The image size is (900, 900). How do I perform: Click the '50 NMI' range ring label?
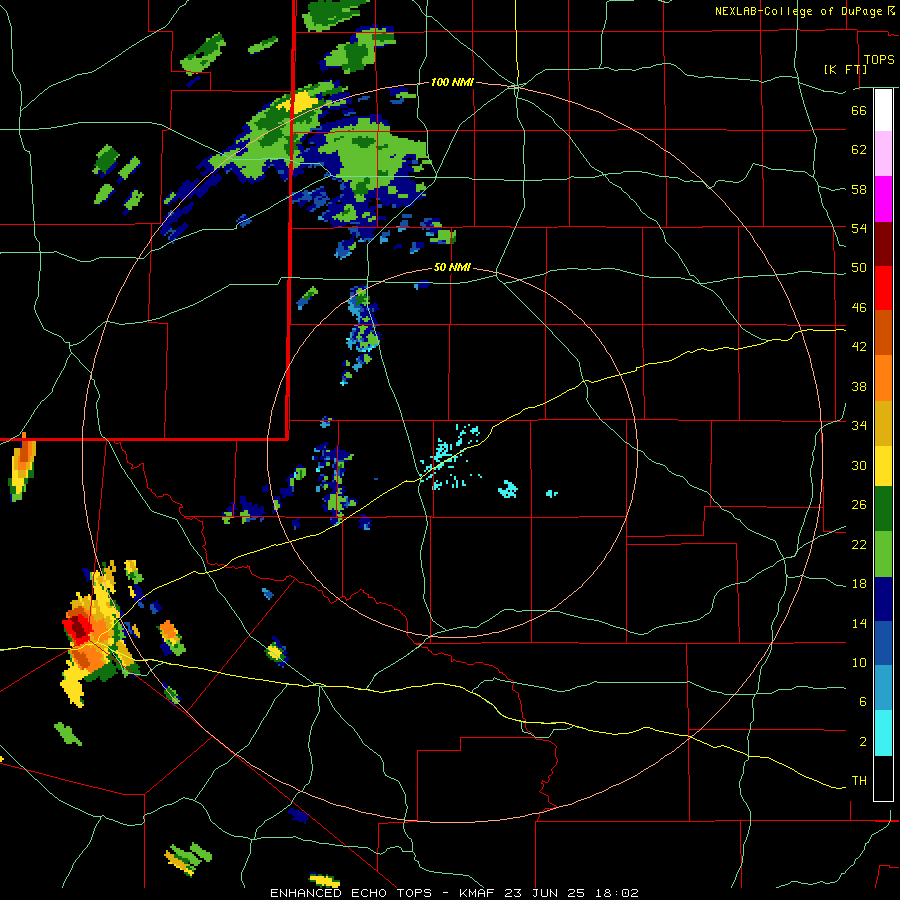[x=452, y=267]
